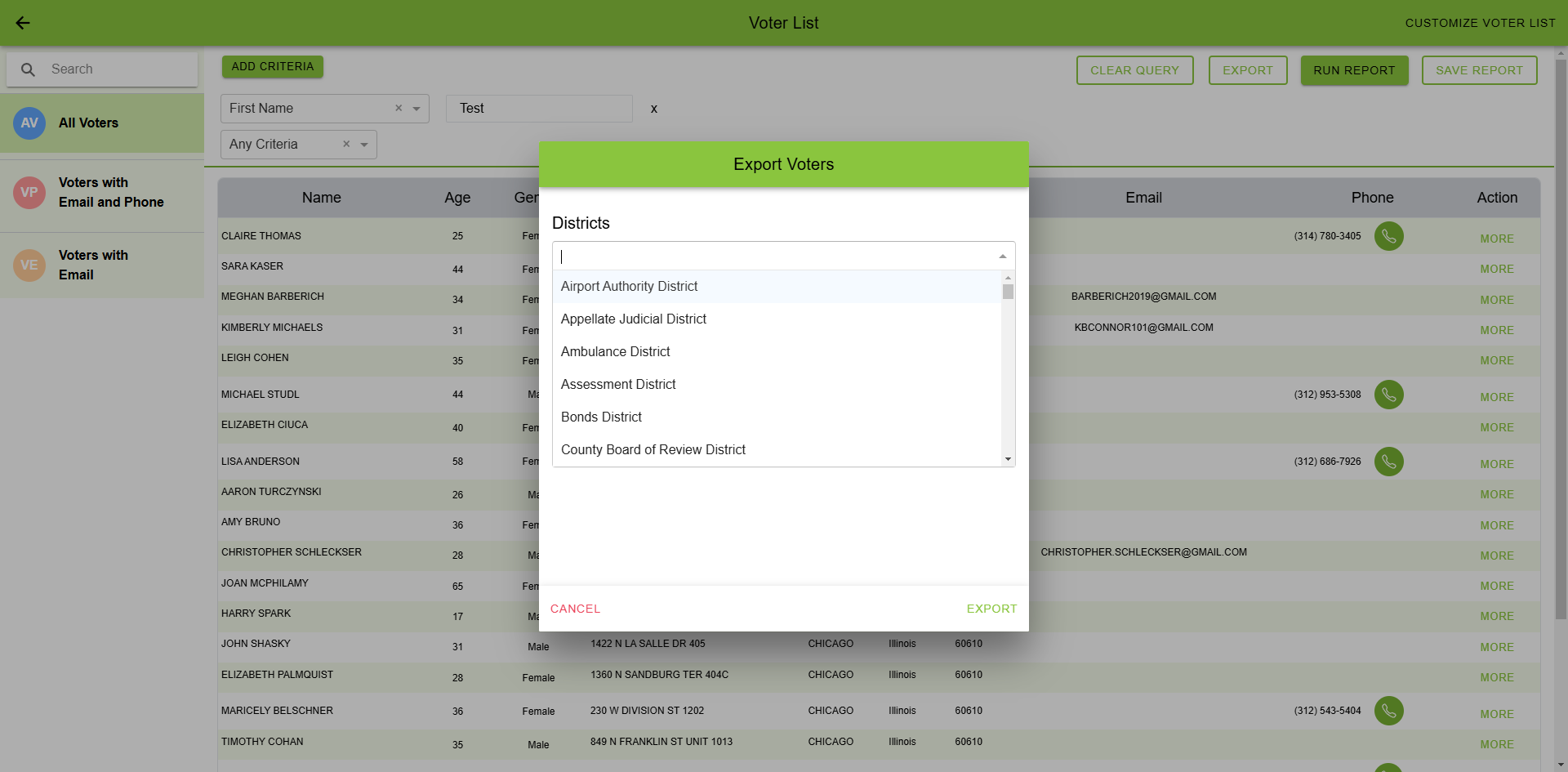Click the Districts search input field
The width and height of the screenshot is (1568, 772).
click(x=776, y=257)
